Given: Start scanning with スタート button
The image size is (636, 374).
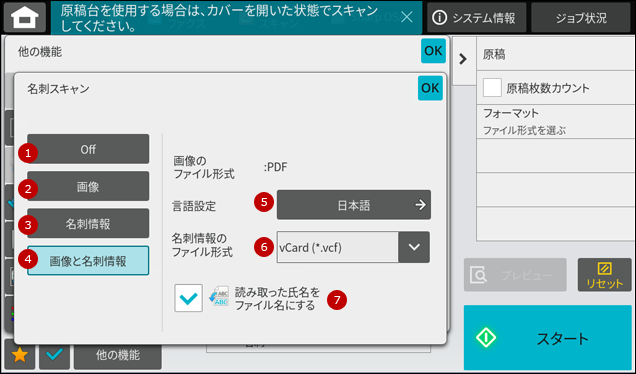Looking at the screenshot, I should click(x=548, y=337).
